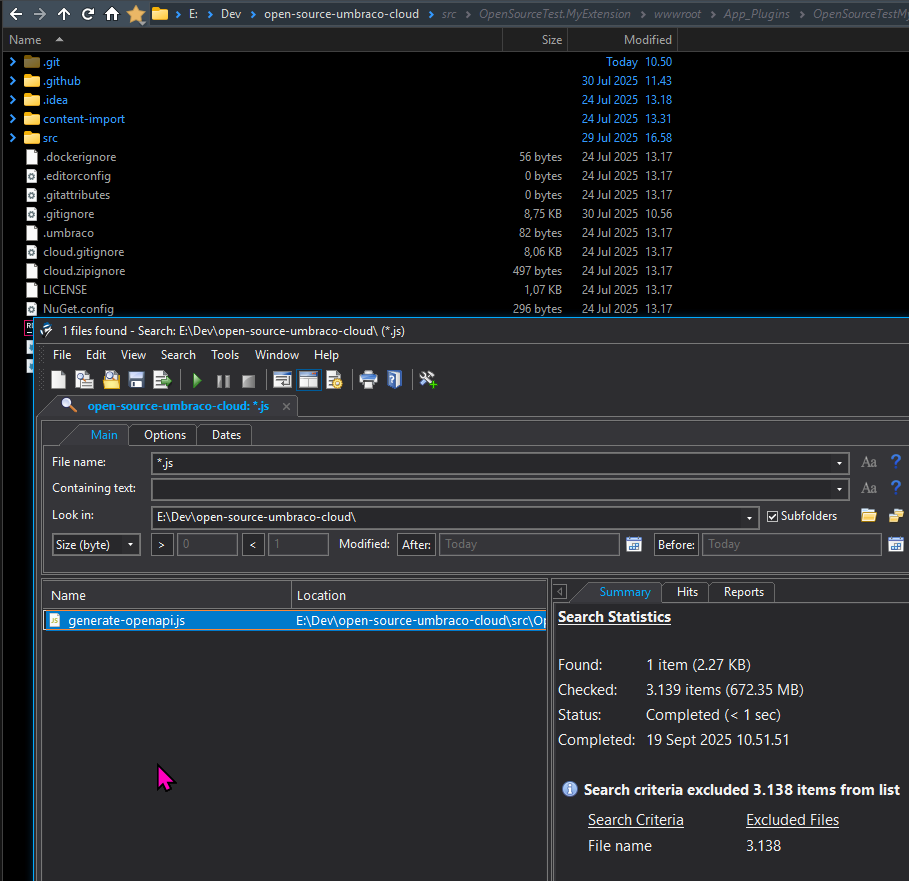The width and height of the screenshot is (909, 881).
Task: Click the Pause search toolbar icon
Action: [x=223, y=380]
